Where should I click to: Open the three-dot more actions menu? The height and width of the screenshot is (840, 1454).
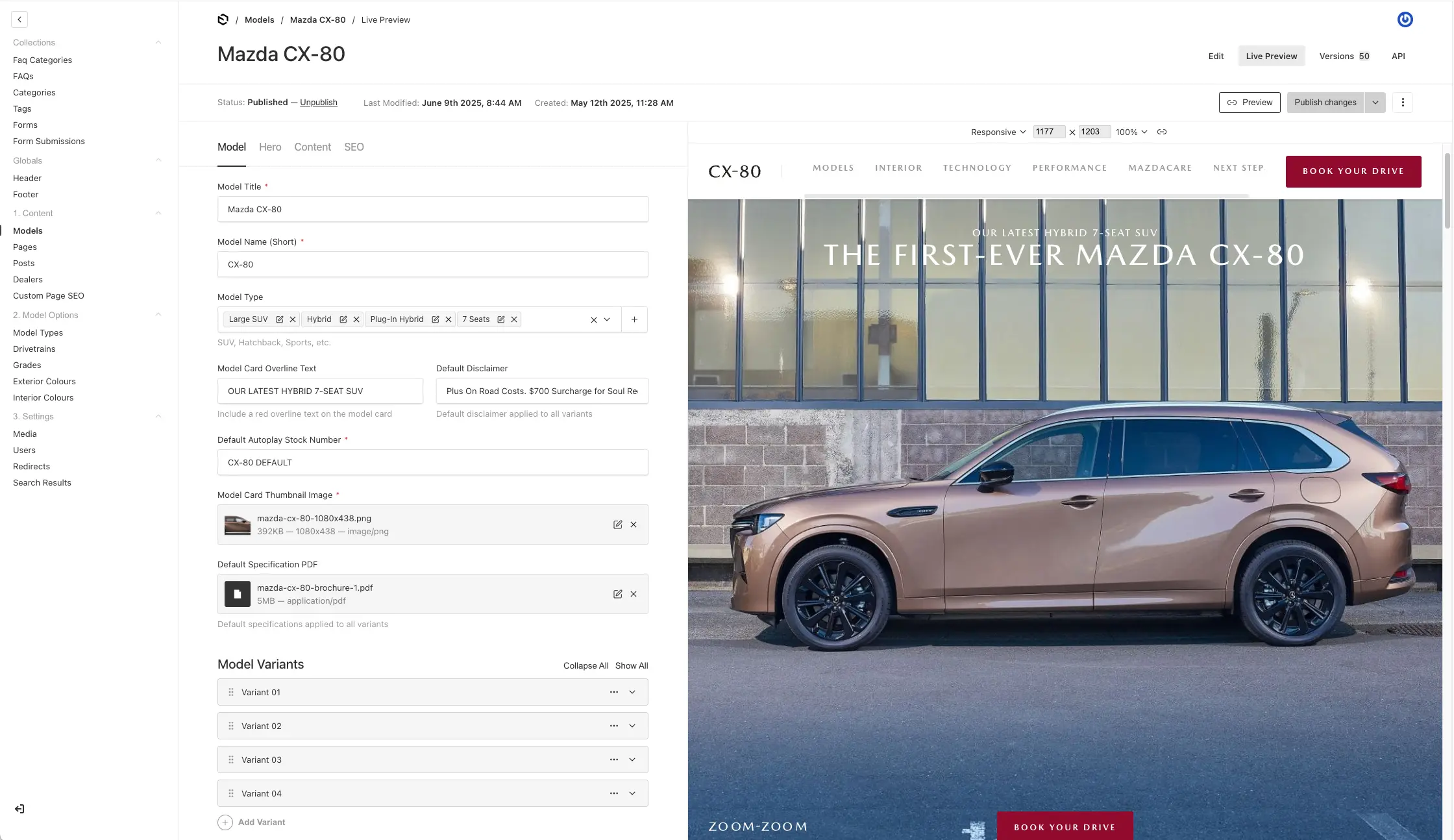pos(1403,103)
